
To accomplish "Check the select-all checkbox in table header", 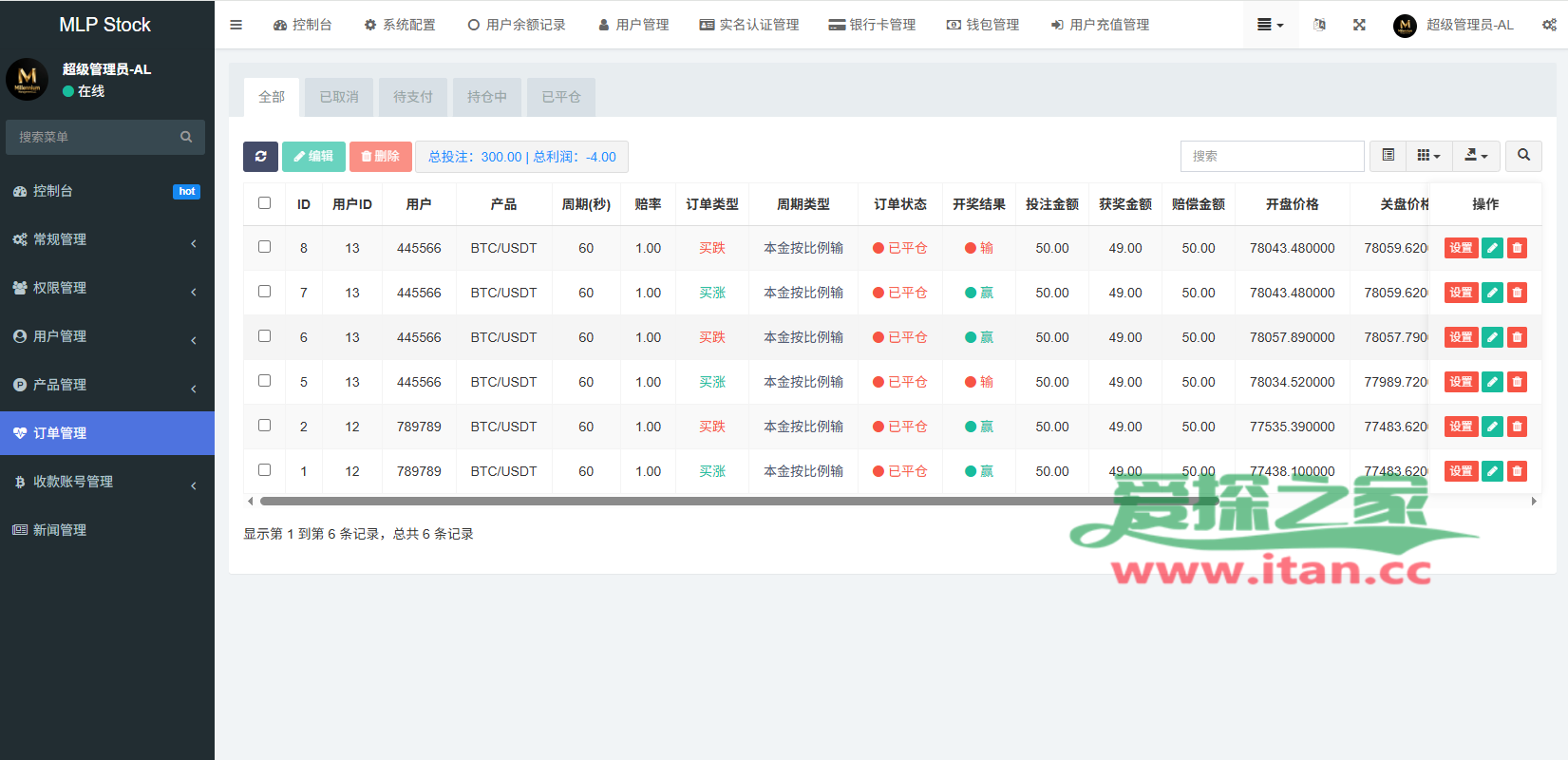I will 264,203.
